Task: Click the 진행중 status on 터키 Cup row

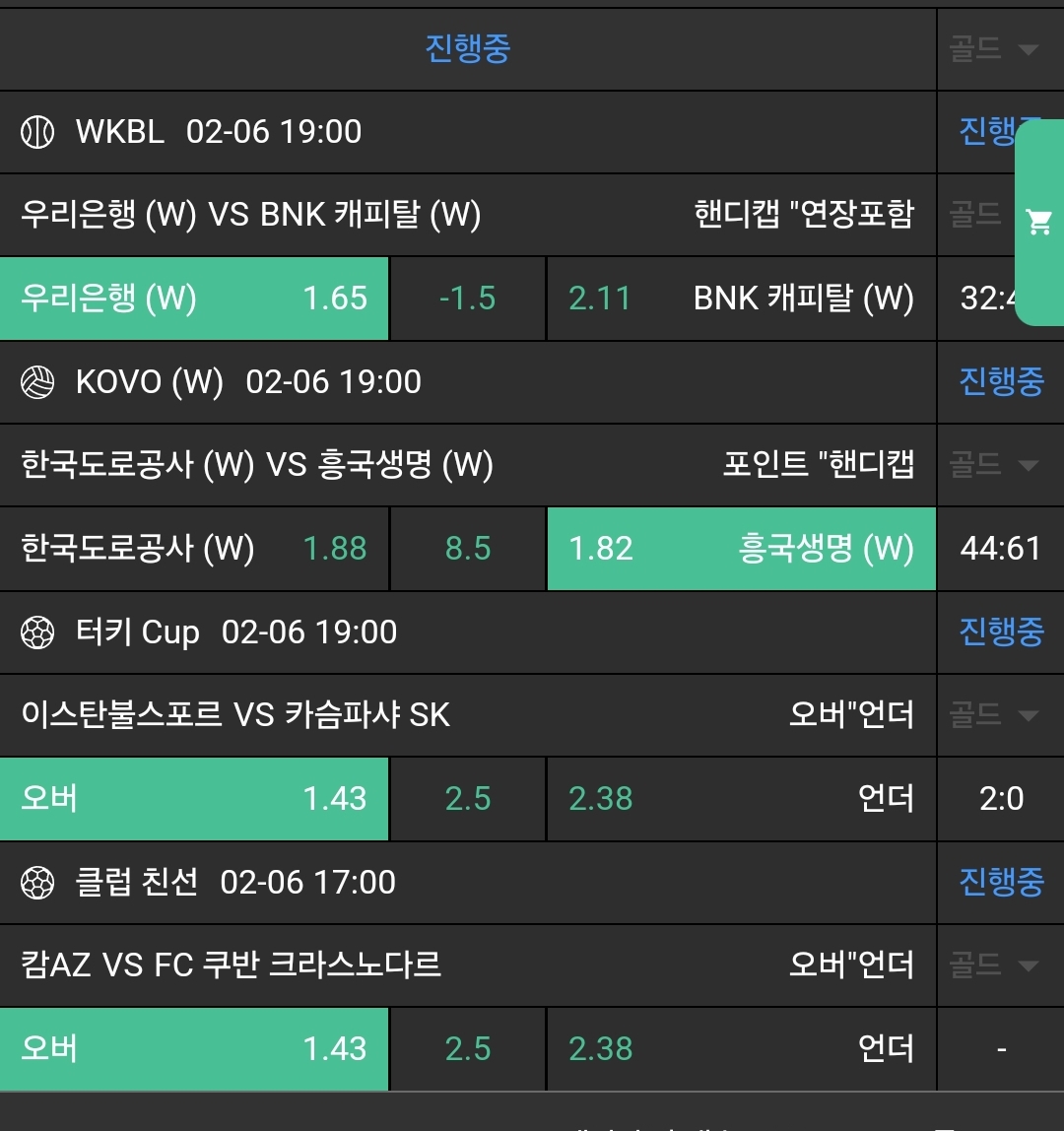Action: pyautogui.click(x=1001, y=632)
